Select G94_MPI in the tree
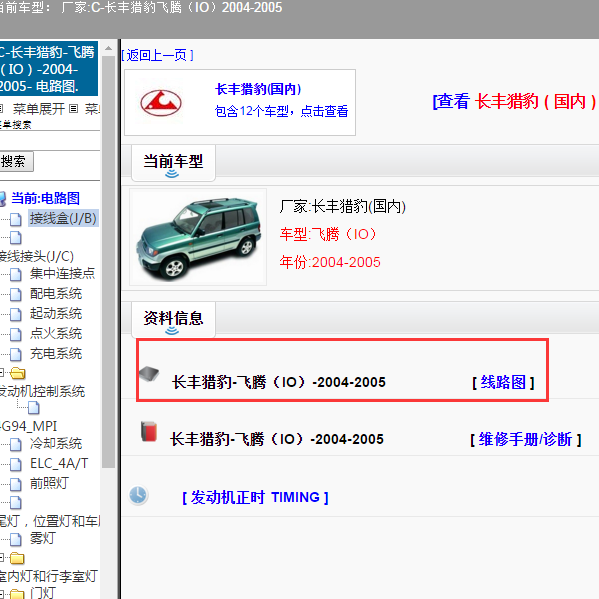Image resolution: width=599 pixels, height=599 pixels. pos(29,426)
